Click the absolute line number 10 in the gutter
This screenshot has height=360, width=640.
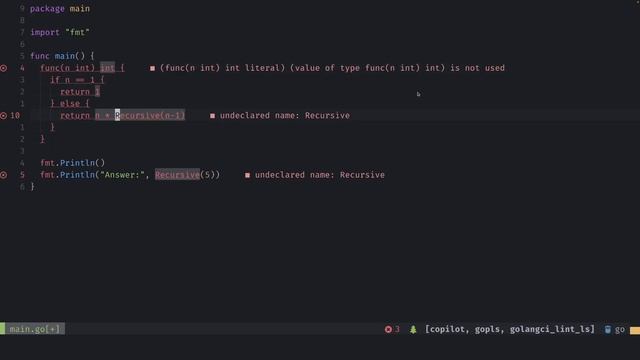pyautogui.click(x=15, y=116)
